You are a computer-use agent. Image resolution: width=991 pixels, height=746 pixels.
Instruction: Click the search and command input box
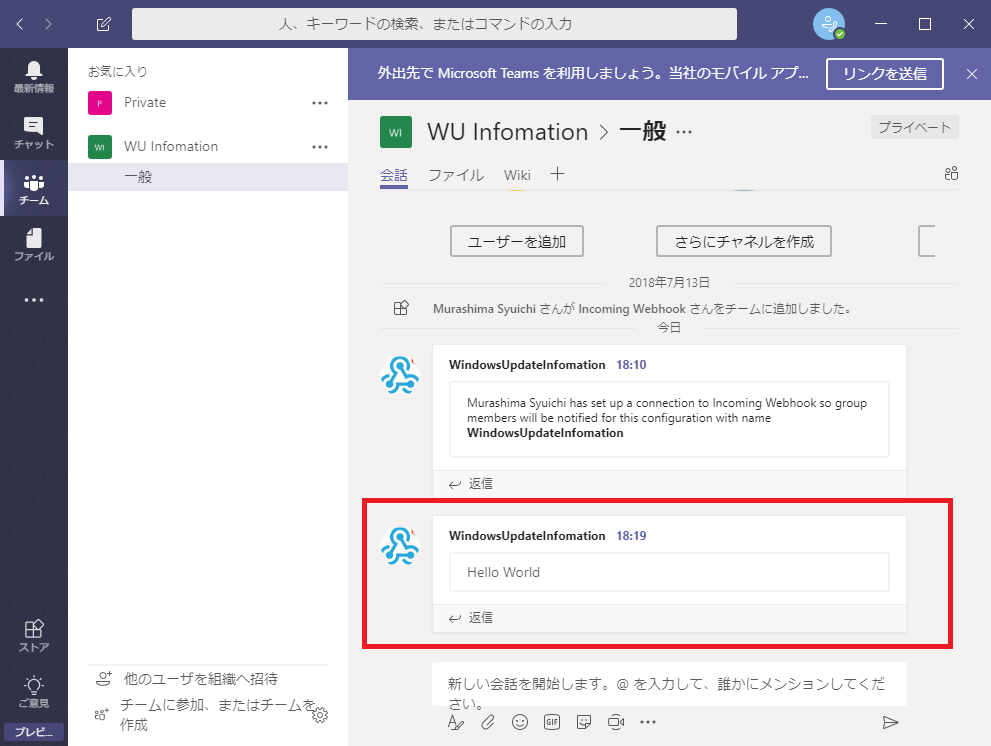click(434, 24)
